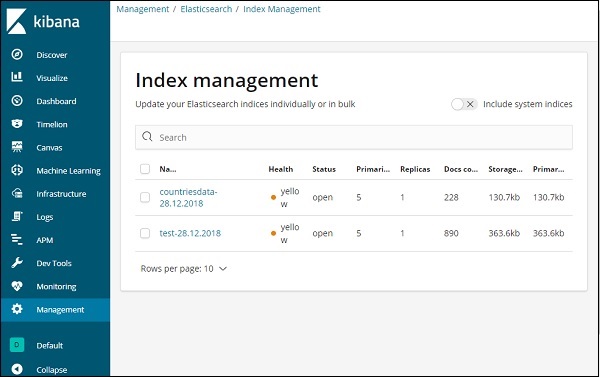Open test-28.12.2018 index link
The width and height of the screenshot is (600, 377).
point(190,233)
